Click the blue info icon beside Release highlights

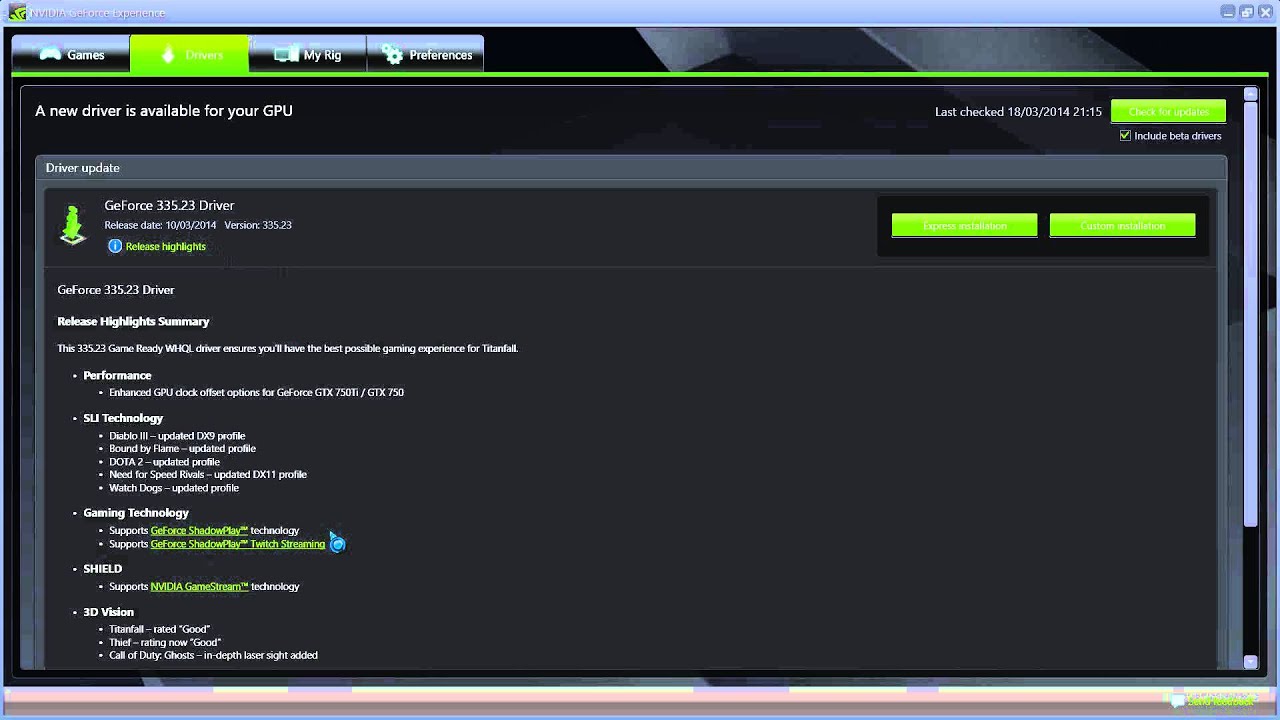click(115, 246)
